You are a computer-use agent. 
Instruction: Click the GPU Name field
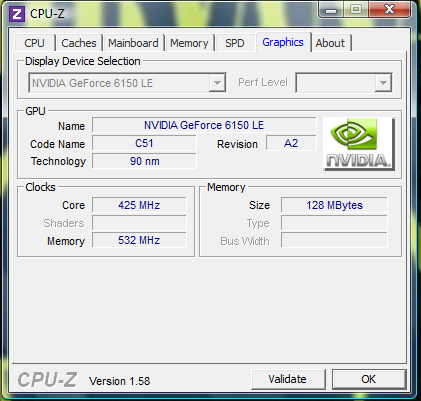point(204,125)
